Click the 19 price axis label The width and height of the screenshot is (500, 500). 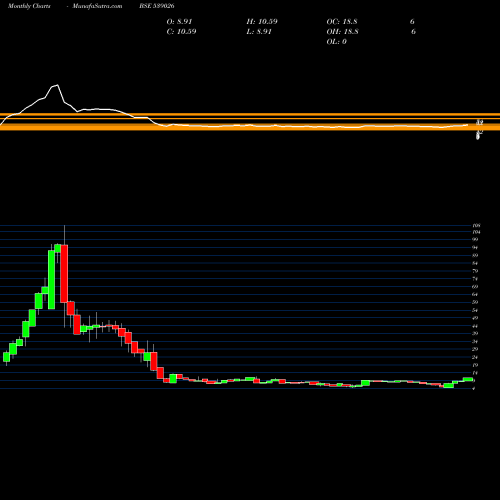[x=475, y=365]
